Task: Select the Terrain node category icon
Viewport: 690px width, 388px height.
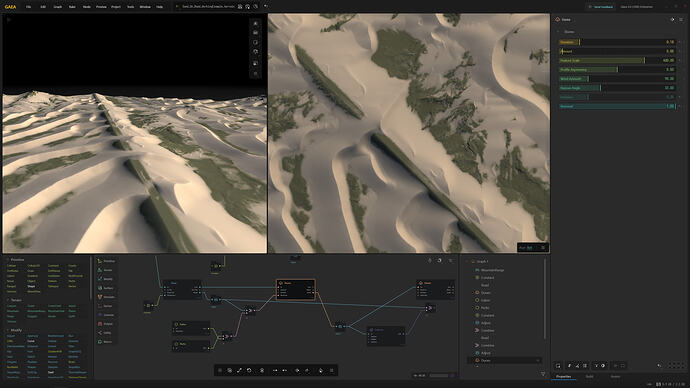Action: tap(100, 270)
